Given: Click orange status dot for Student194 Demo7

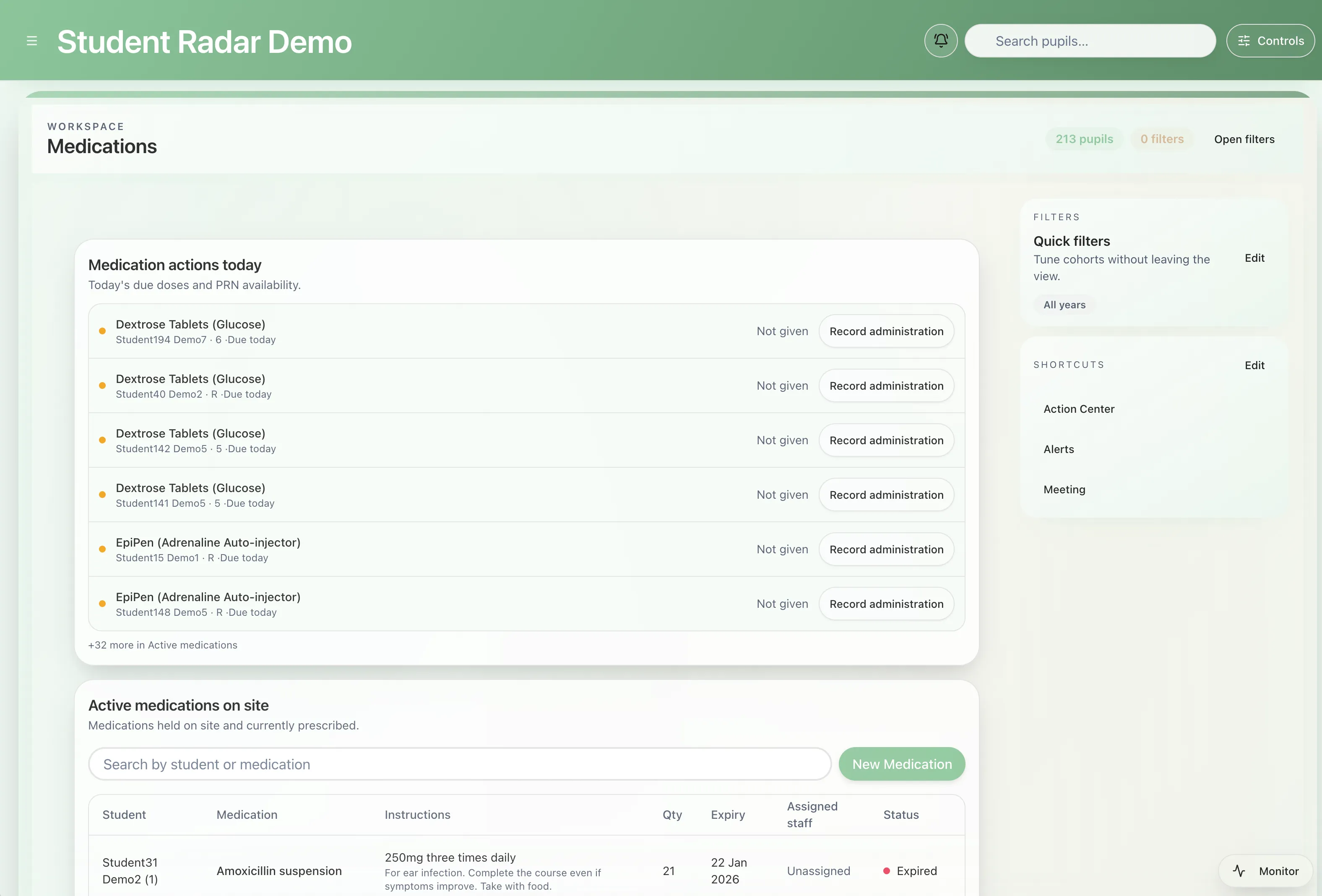Looking at the screenshot, I should 102,331.
